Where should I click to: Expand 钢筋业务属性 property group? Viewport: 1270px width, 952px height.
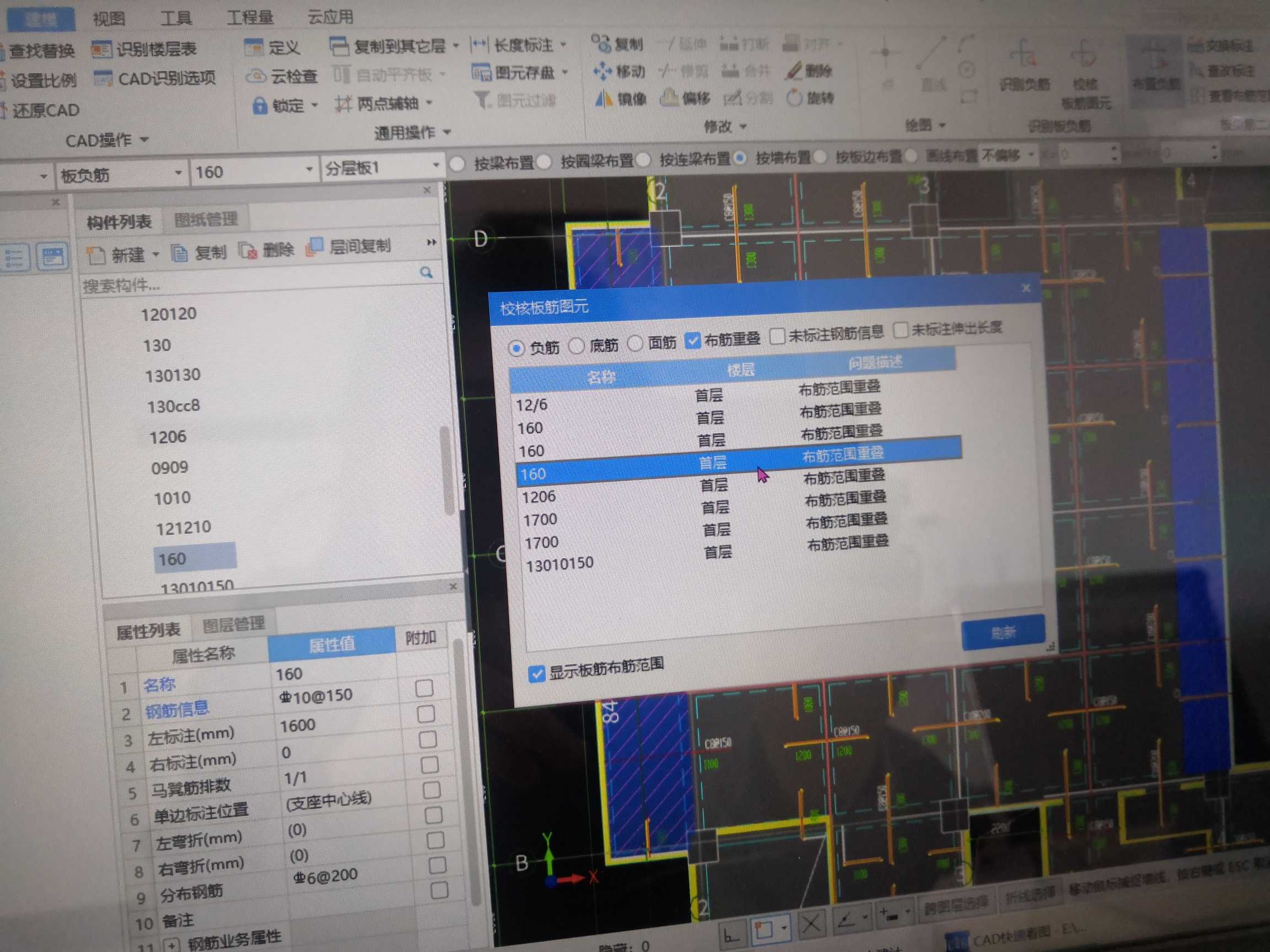pyautogui.click(x=172, y=945)
